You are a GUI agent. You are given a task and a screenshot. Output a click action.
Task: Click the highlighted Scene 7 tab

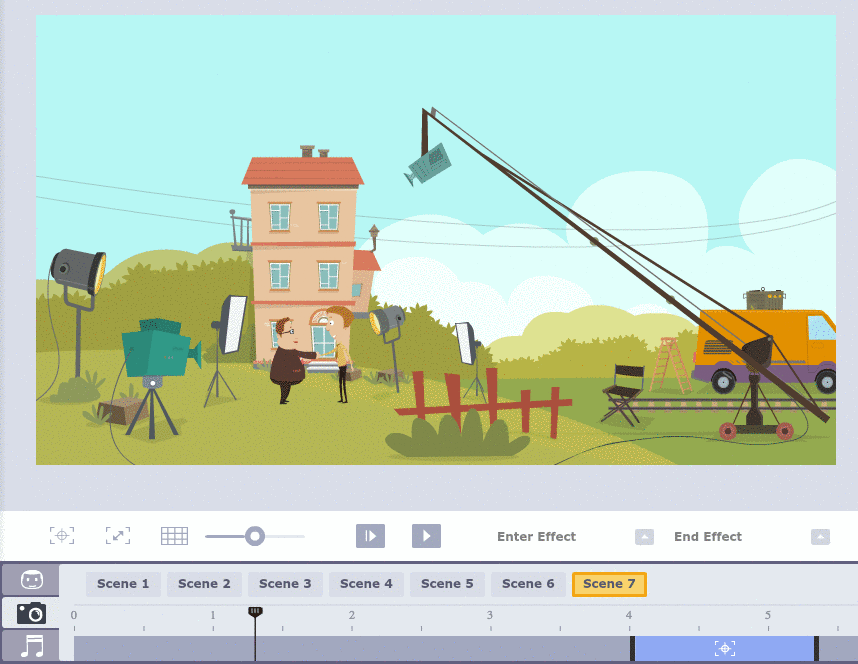[609, 584]
